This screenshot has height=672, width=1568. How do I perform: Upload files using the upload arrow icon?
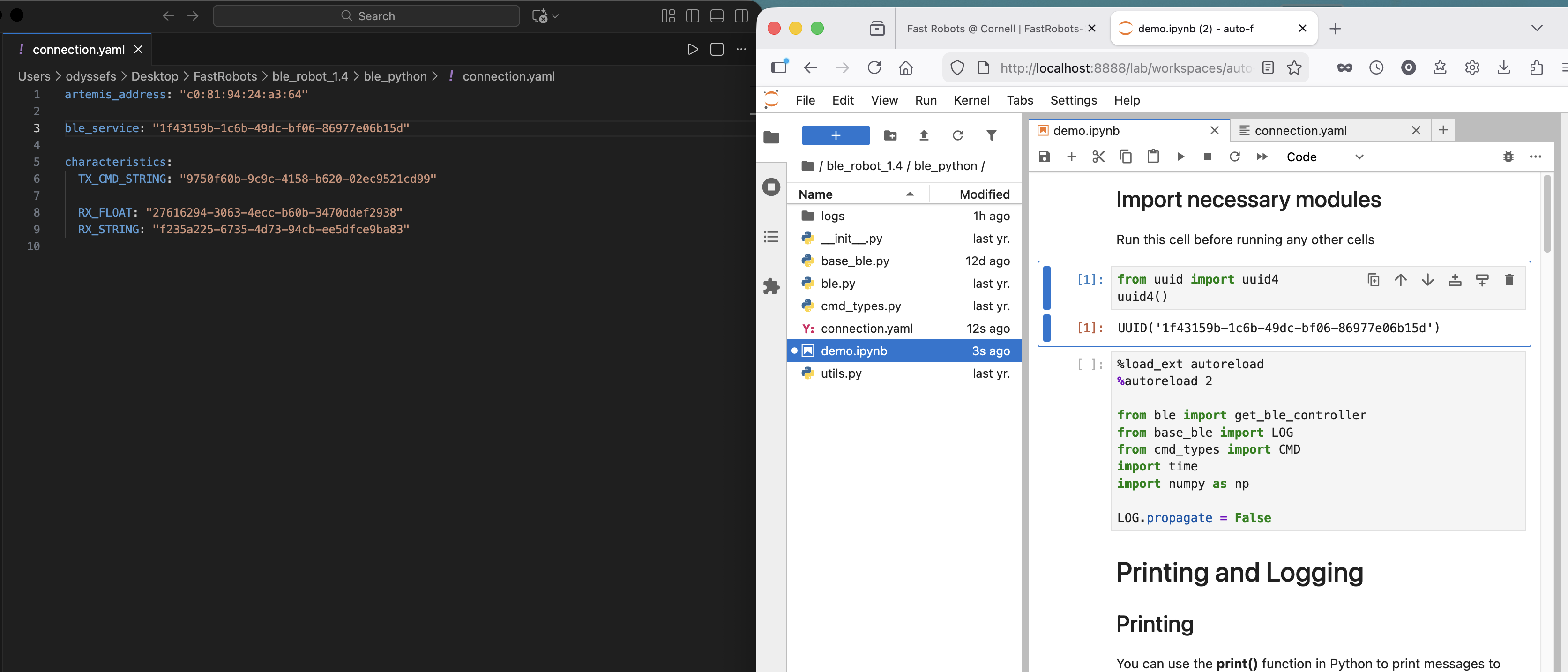pos(923,136)
